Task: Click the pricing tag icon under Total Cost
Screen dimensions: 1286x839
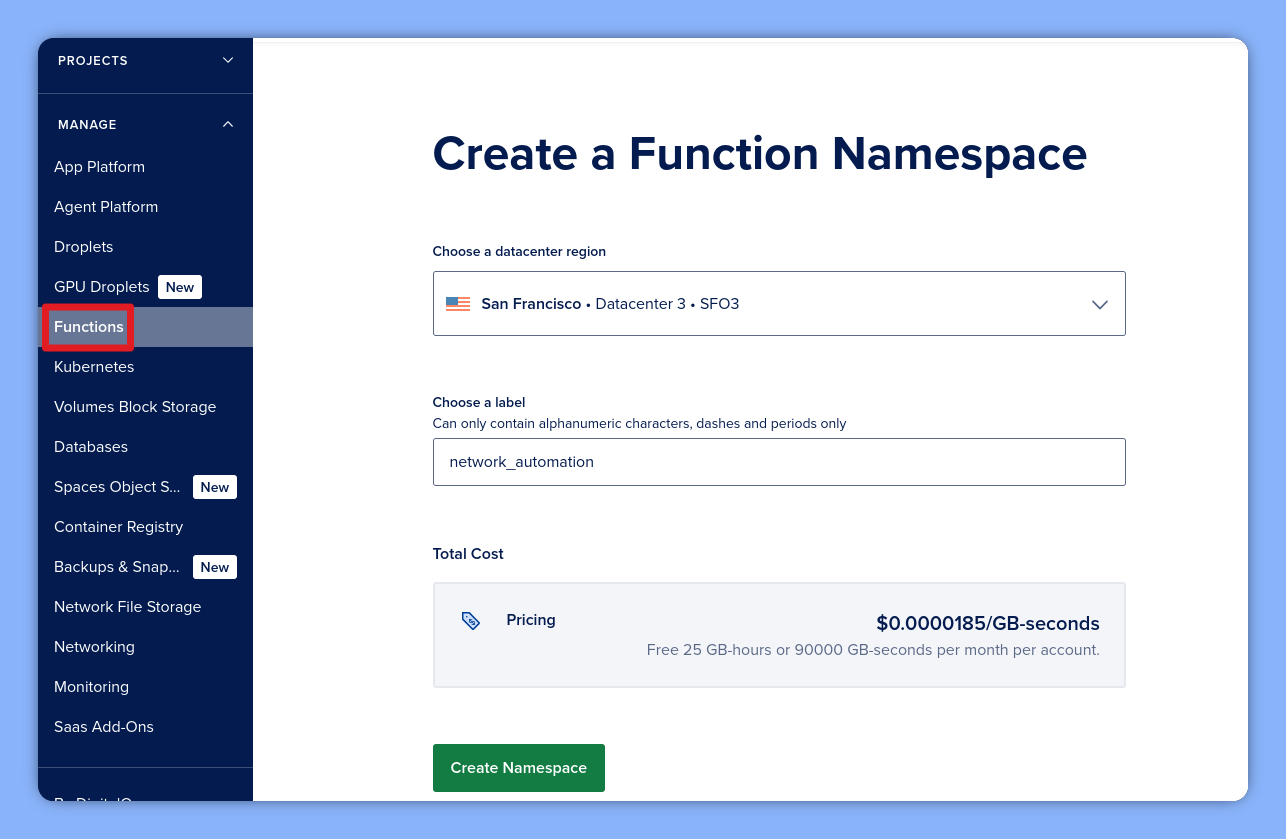Action: (470, 620)
